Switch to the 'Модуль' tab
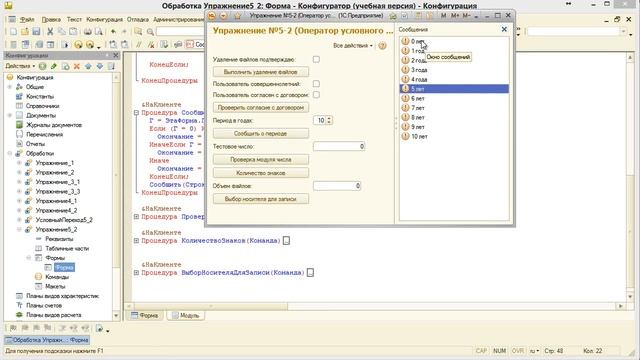Viewport: 640px width, 360px height. (186, 316)
